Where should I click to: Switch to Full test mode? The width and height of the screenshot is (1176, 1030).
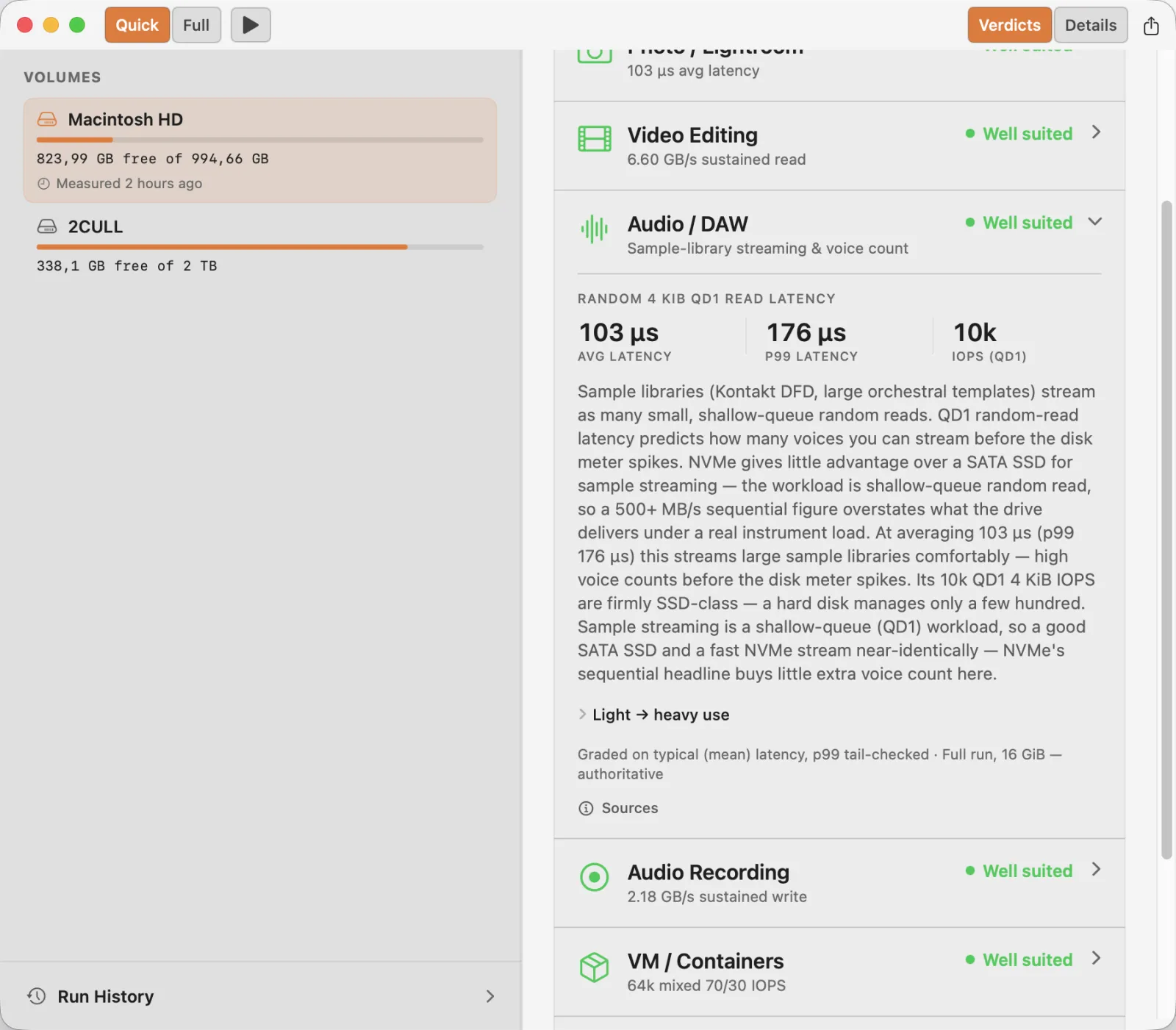pos(196,25)
